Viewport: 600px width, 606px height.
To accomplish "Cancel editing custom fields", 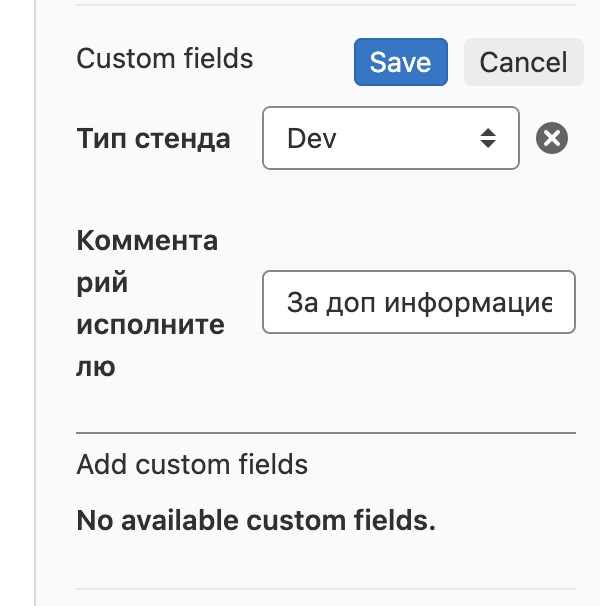I will [523, 62].
